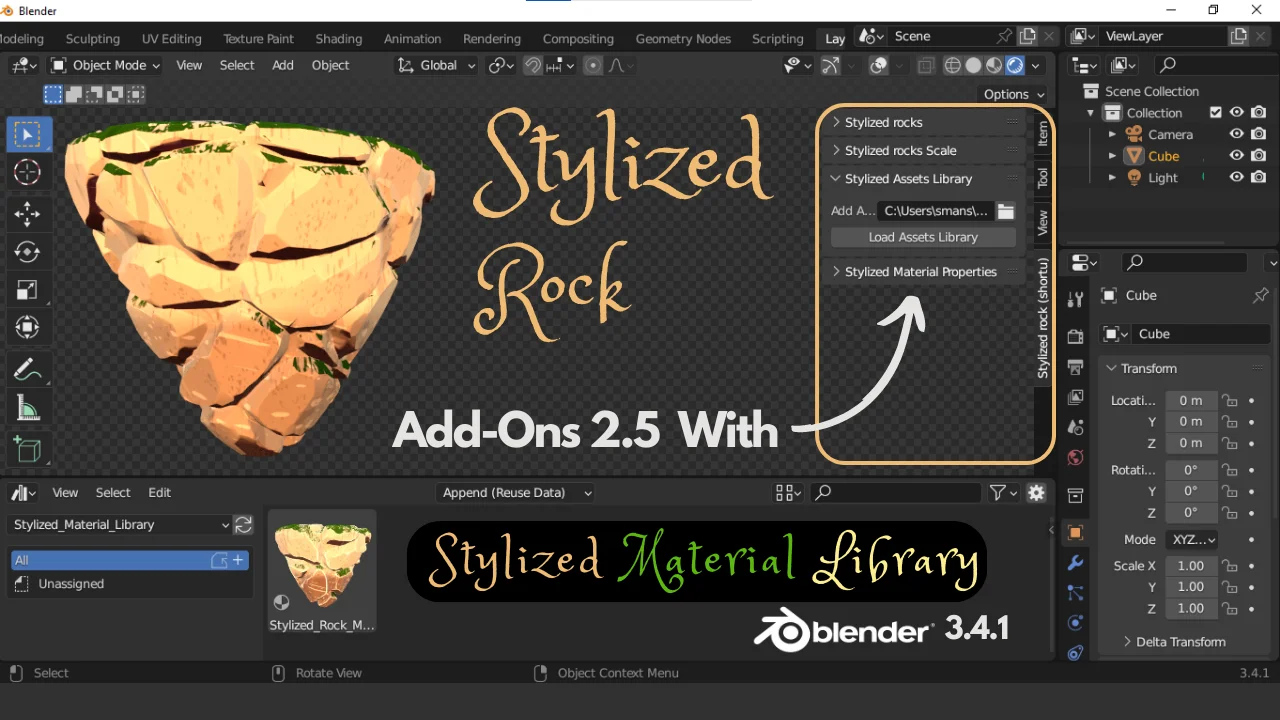1280x720 pixels.
Task: Select the Move tool
Action: pyautogui.click(x=28, y=213)
